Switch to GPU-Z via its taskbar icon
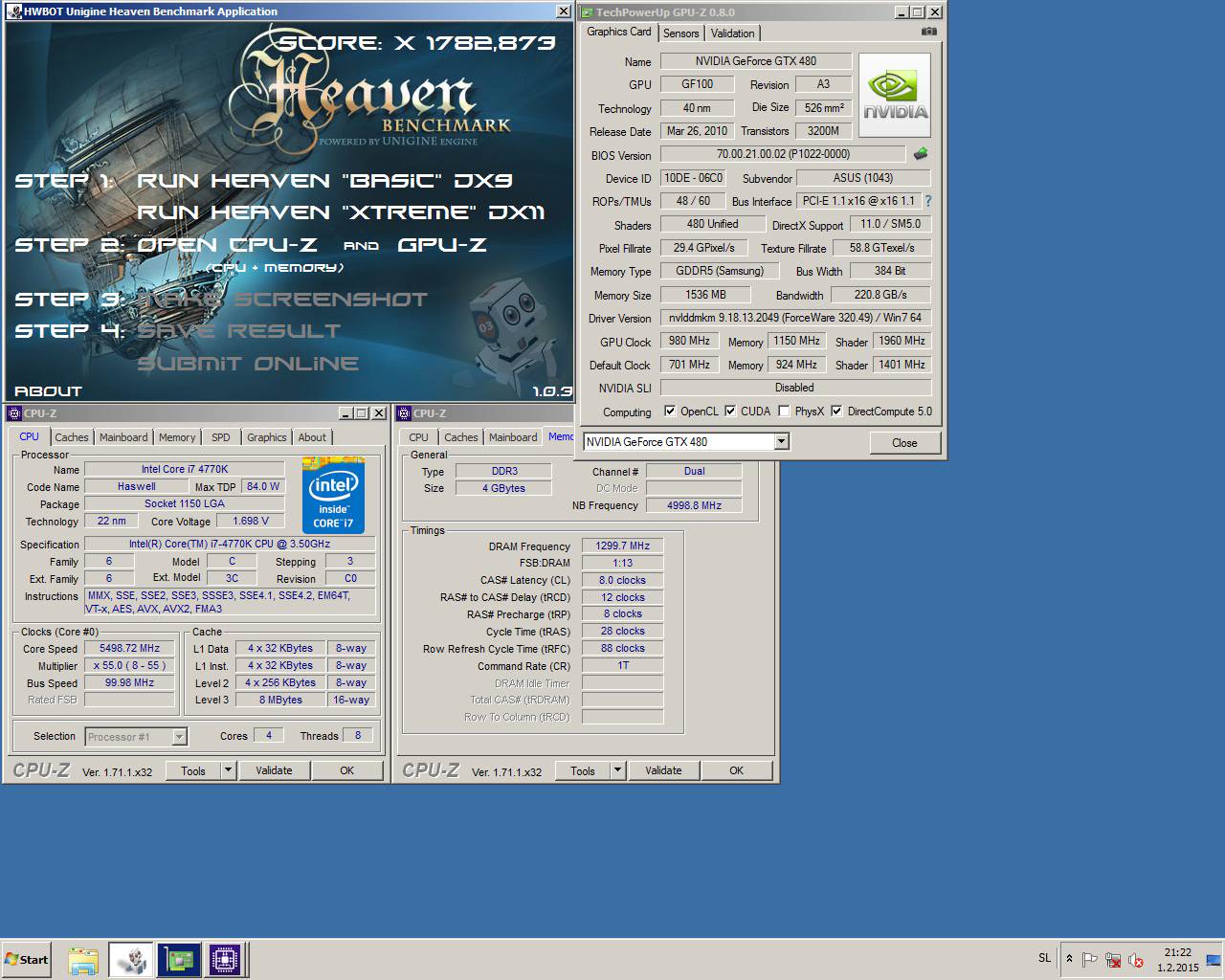 pos(178,959)
